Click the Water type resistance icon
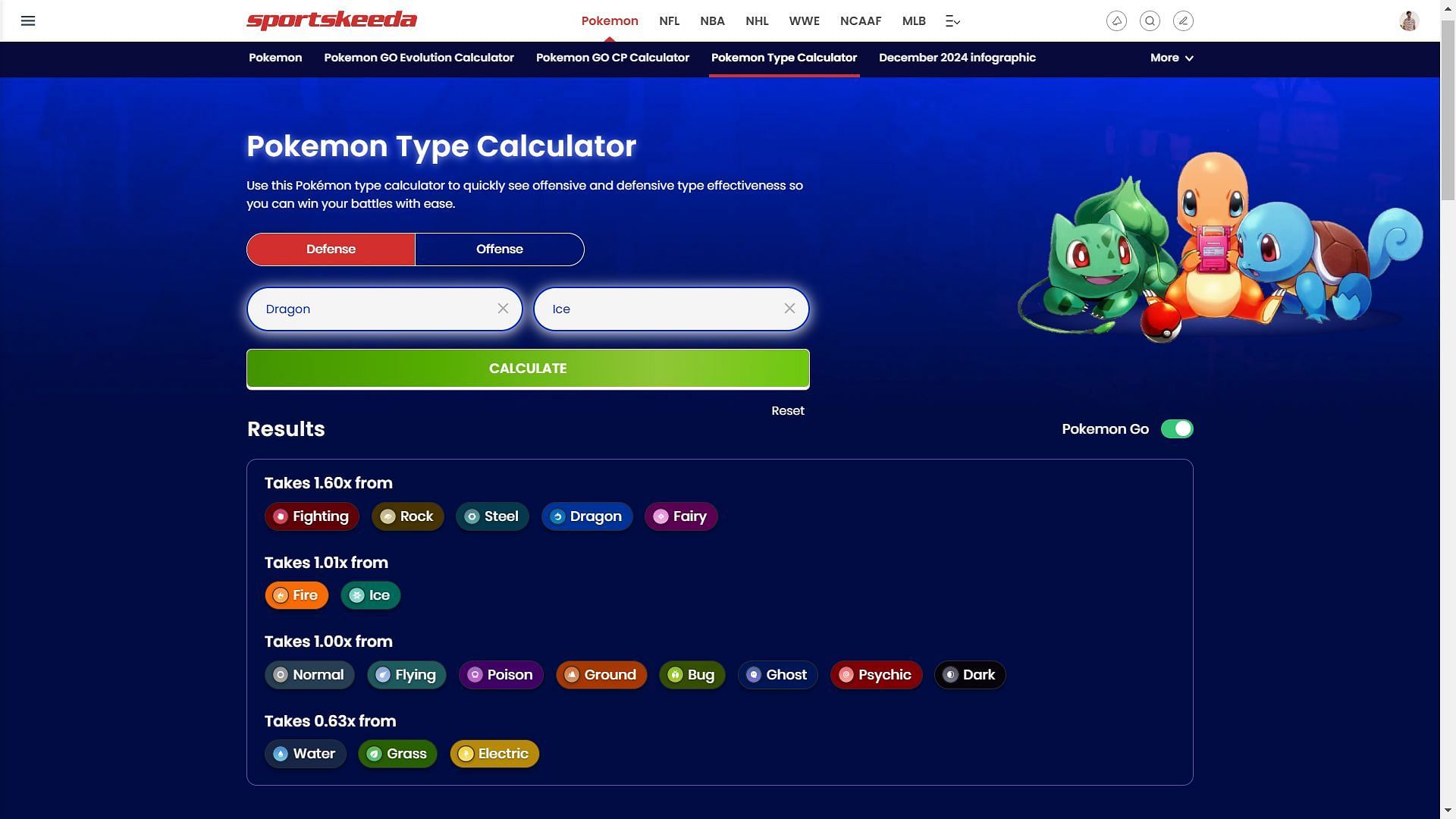The width and height of the screenshot is (1456, 819). (x=280, y=753)
